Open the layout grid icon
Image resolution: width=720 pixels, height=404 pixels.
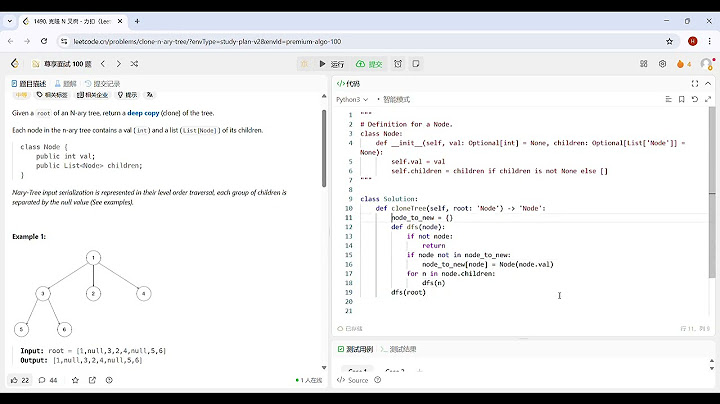point(644,64)
